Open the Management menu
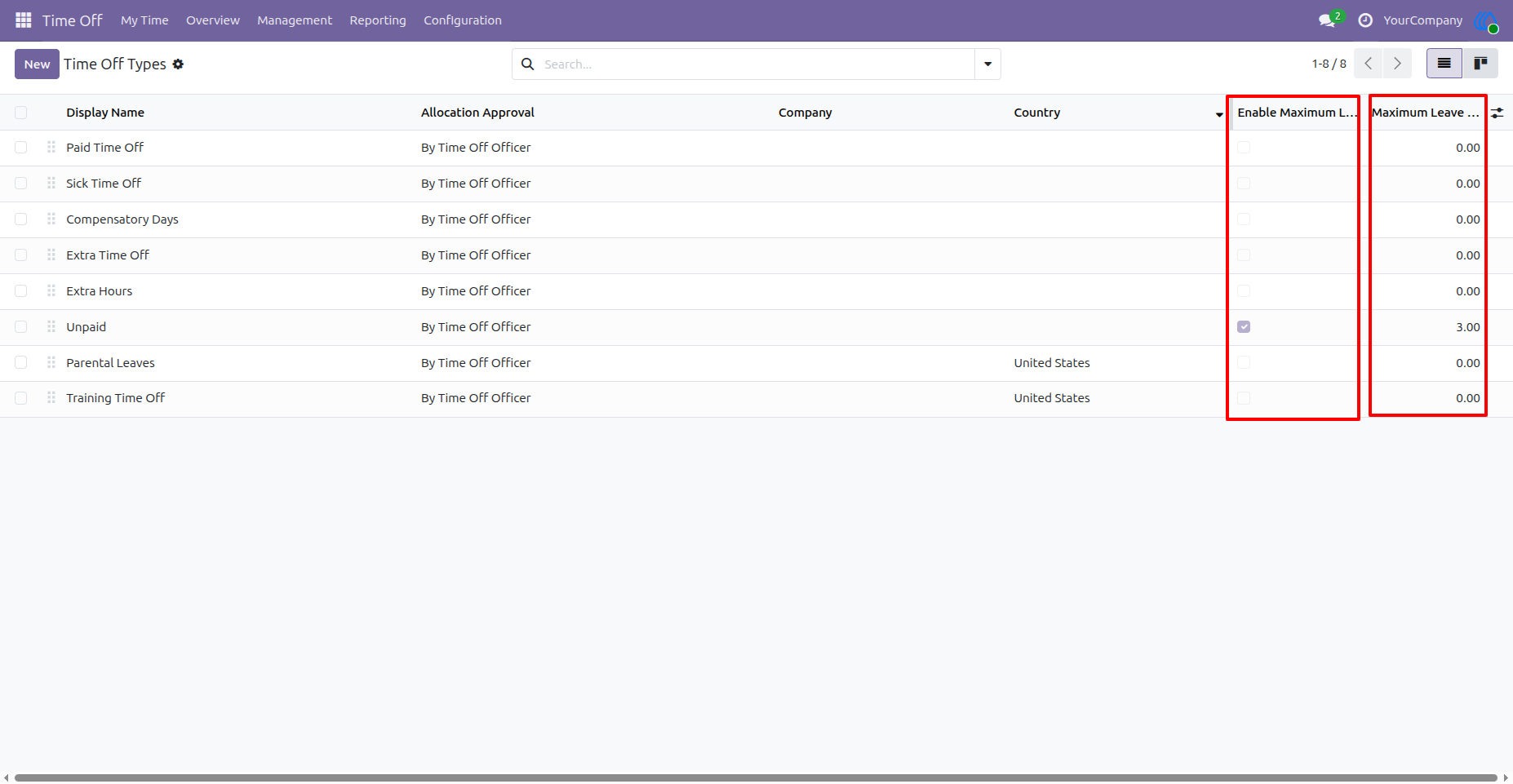The image size is (1513, 784). [x=295, y=20]
